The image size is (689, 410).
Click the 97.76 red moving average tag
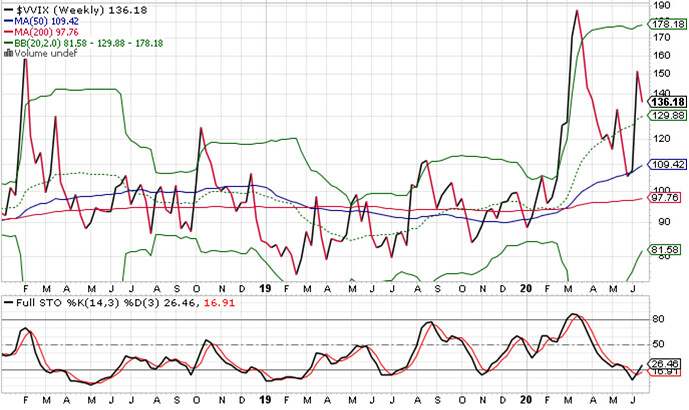click(x=666, y=197)
